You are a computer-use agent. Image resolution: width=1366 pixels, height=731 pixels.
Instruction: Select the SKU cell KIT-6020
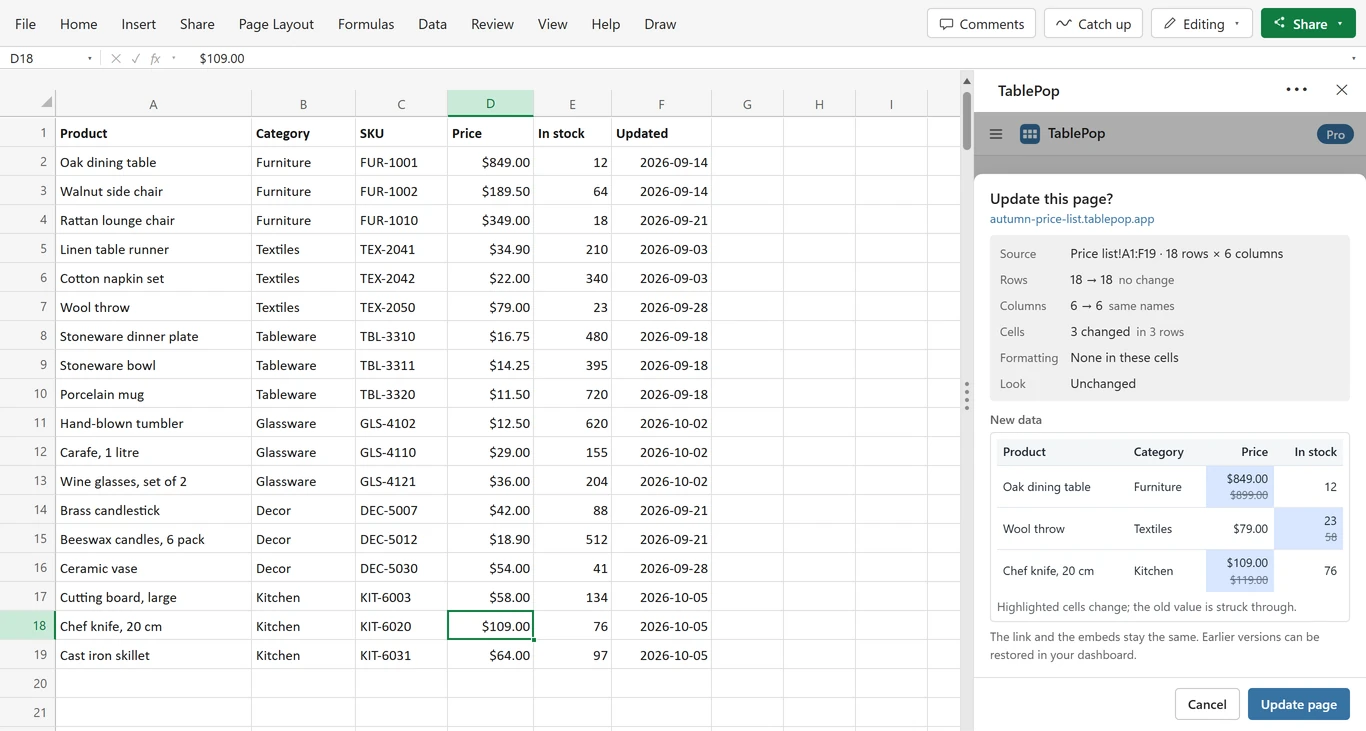coord(401,626)
